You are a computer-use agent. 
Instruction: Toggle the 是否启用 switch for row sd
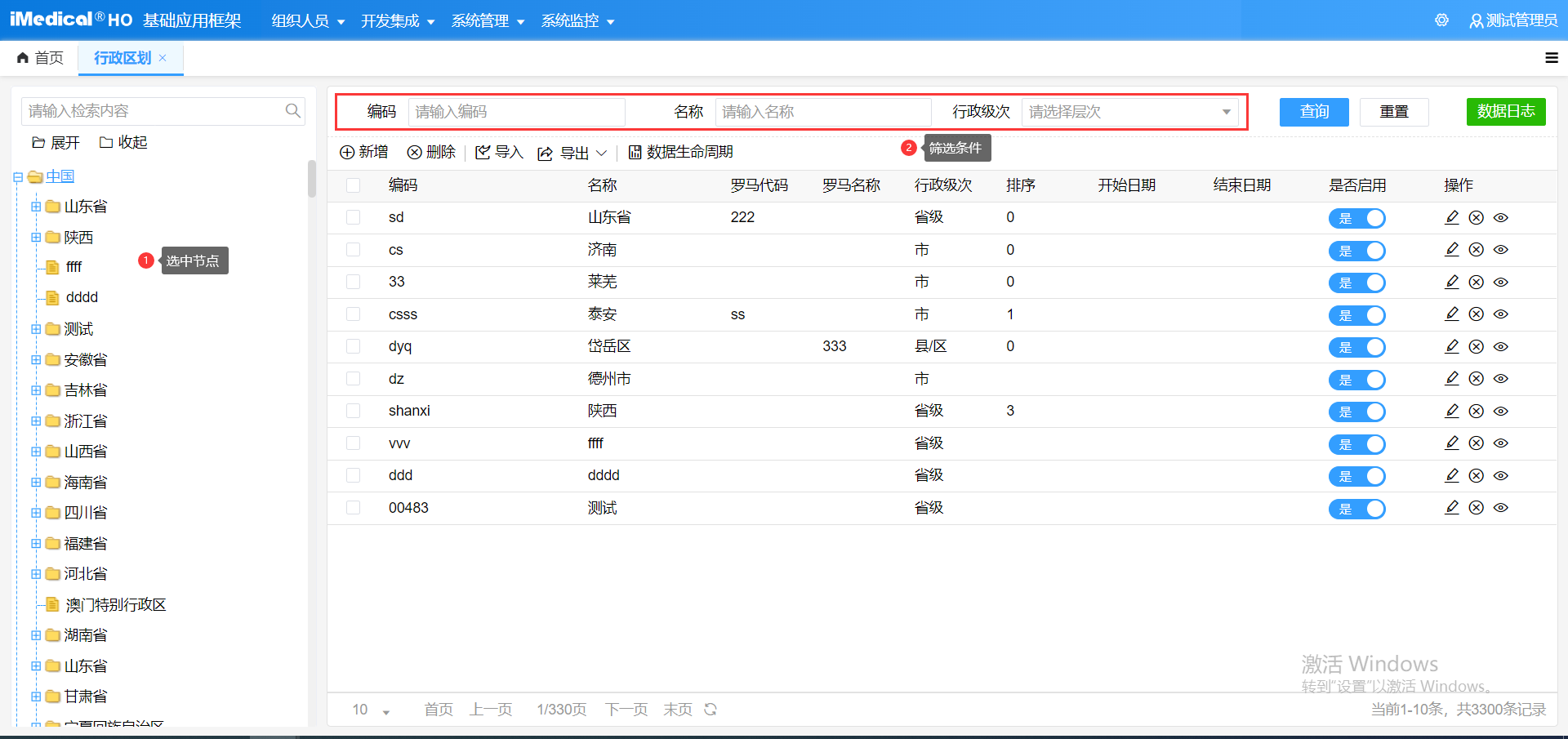click(x=1357, y=218)
